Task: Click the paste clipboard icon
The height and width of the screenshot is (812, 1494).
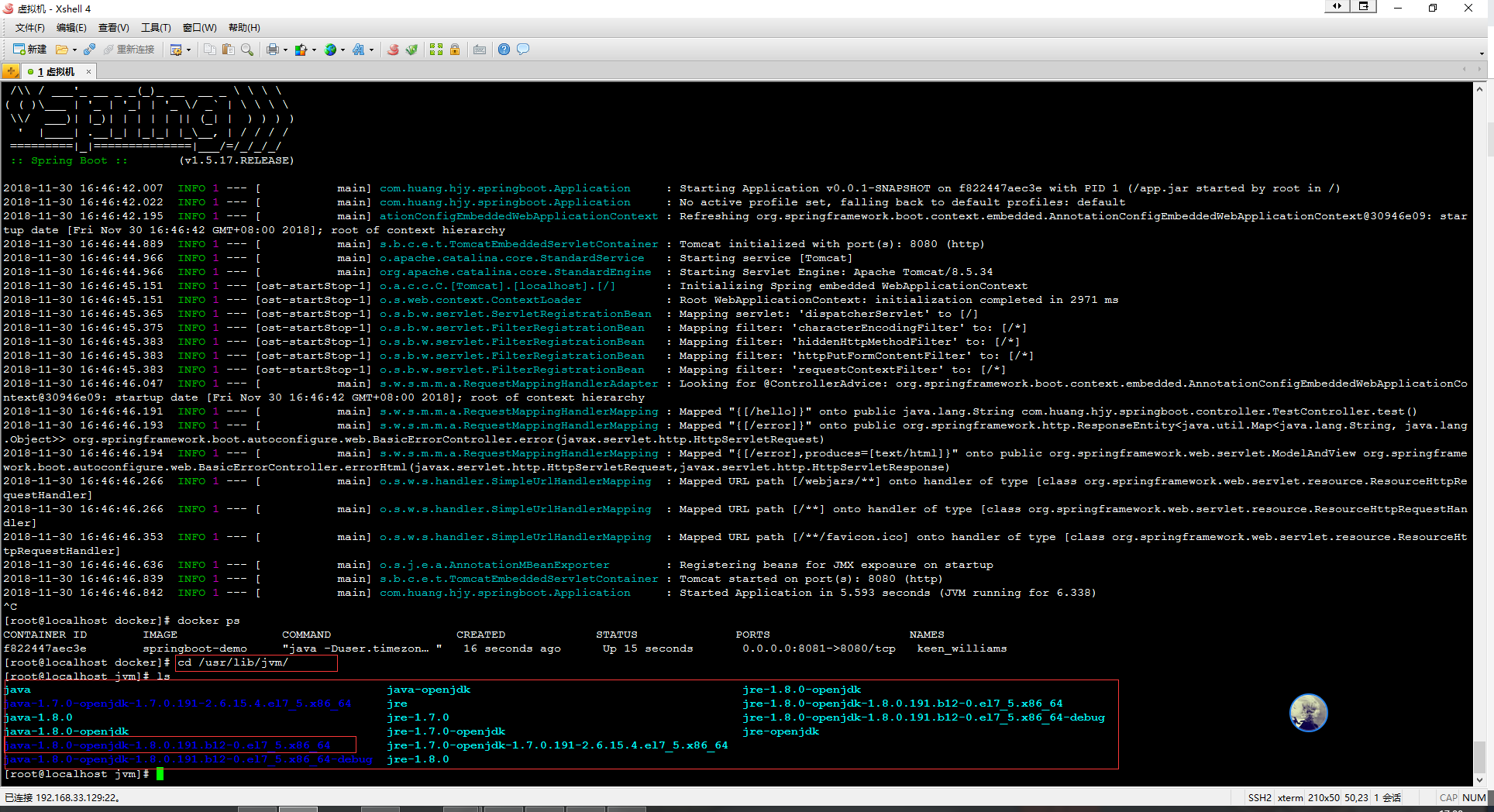Action: point(228,50)
